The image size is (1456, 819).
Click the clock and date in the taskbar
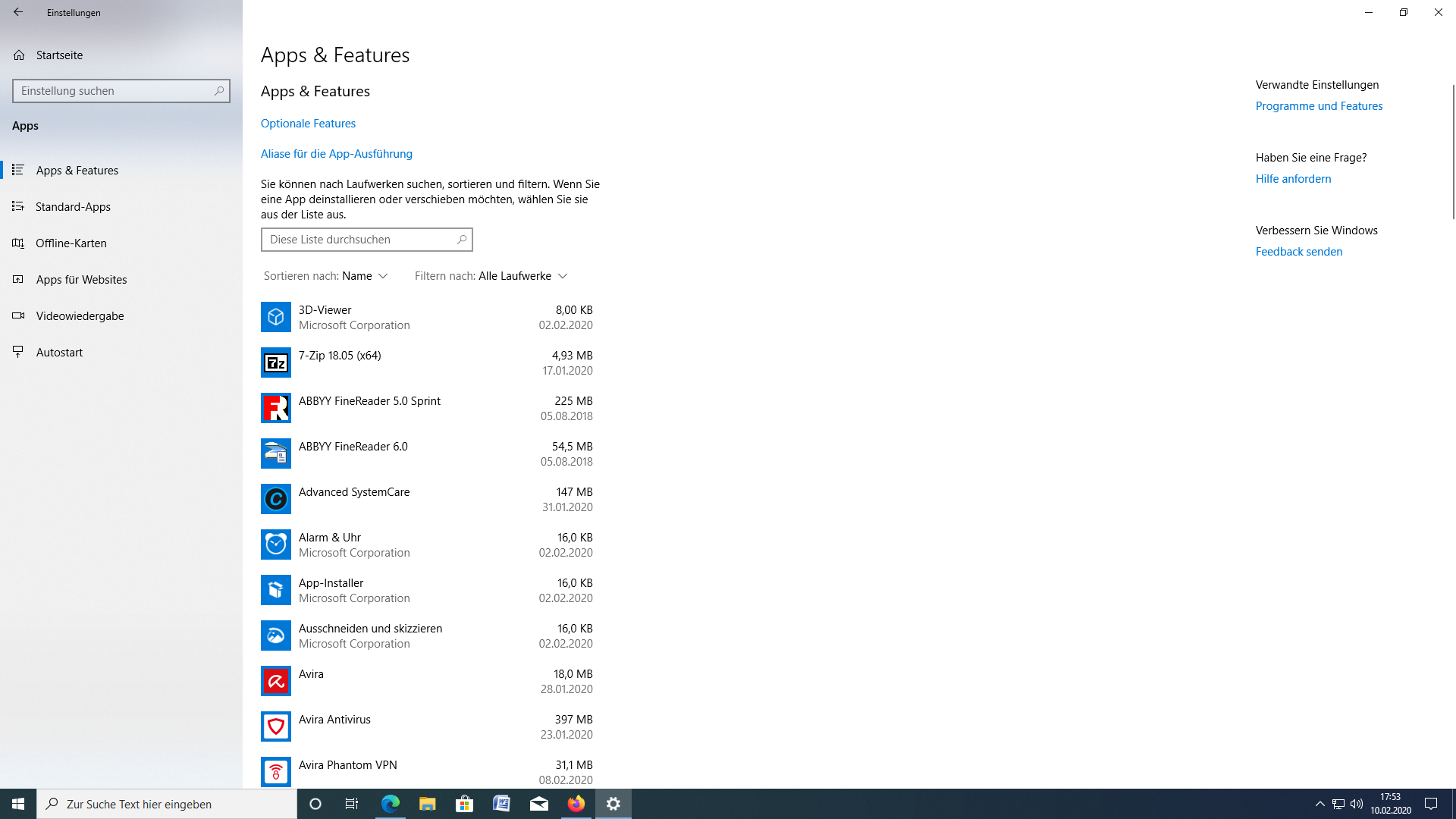[x=1391, y=804]
